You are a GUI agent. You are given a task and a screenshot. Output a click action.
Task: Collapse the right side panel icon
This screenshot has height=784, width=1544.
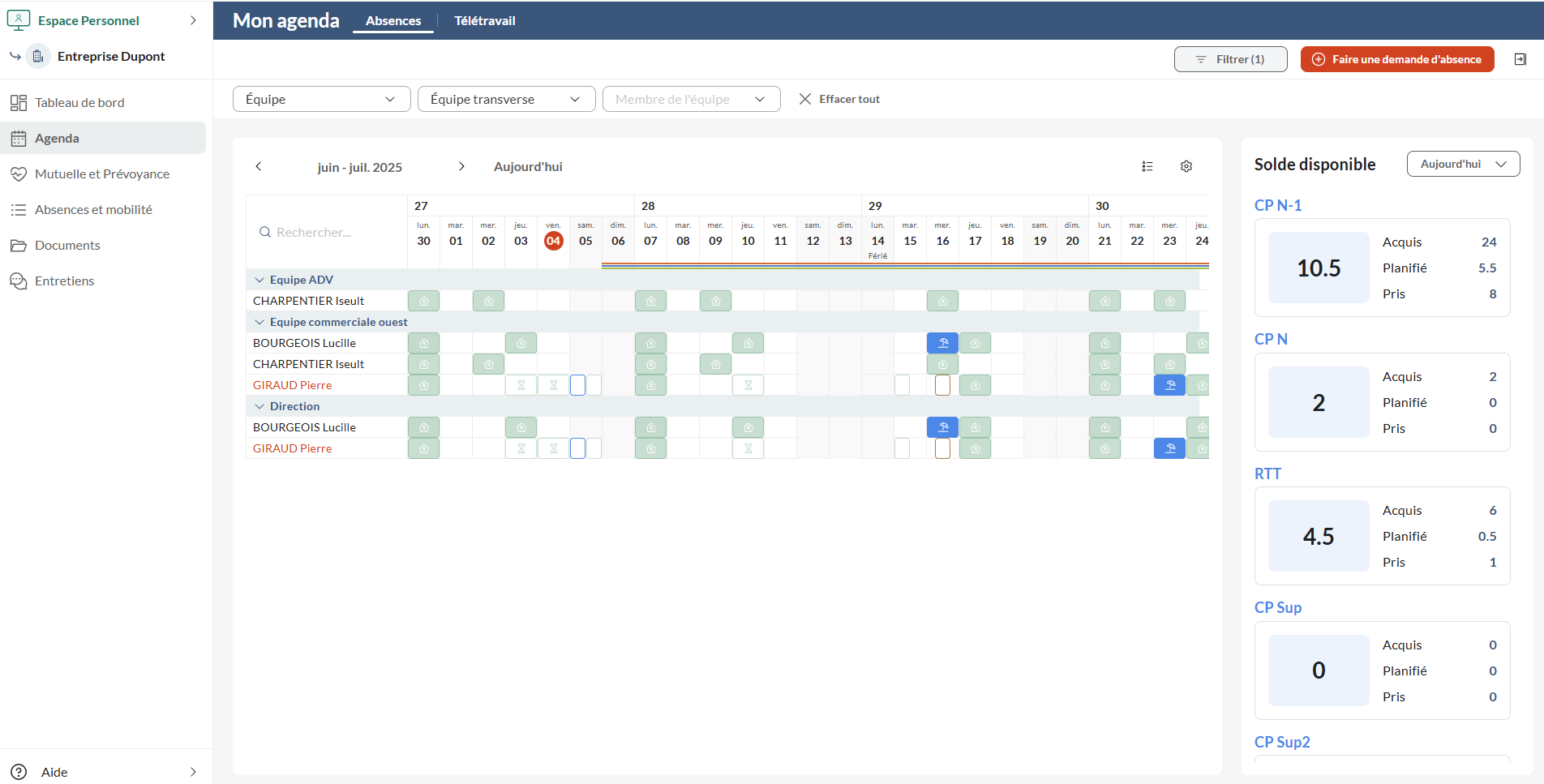point(1520,59)
